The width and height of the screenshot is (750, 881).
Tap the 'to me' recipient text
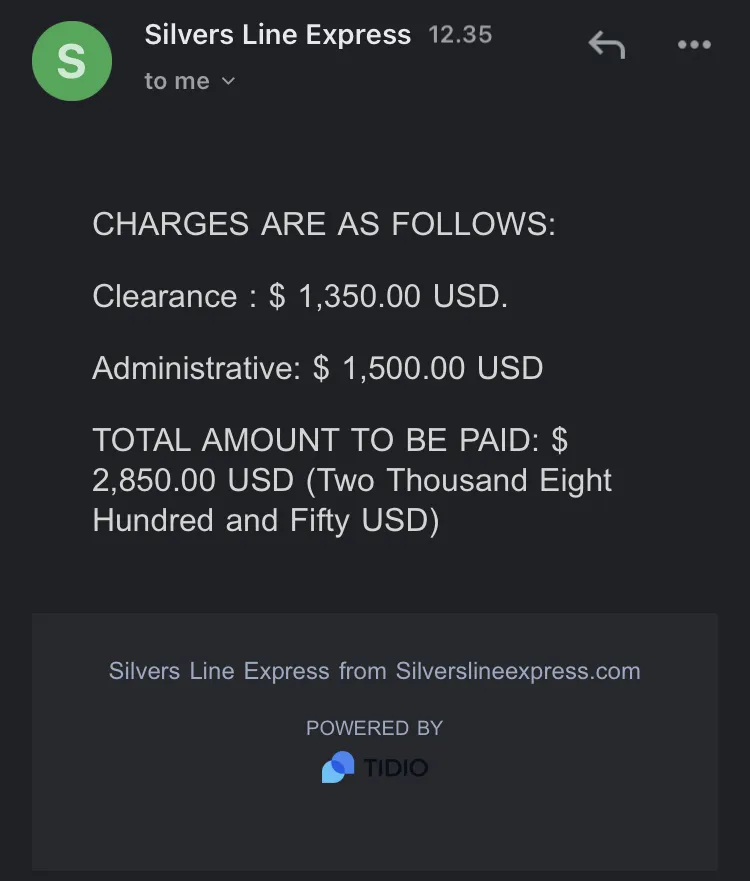pos(177,81)
